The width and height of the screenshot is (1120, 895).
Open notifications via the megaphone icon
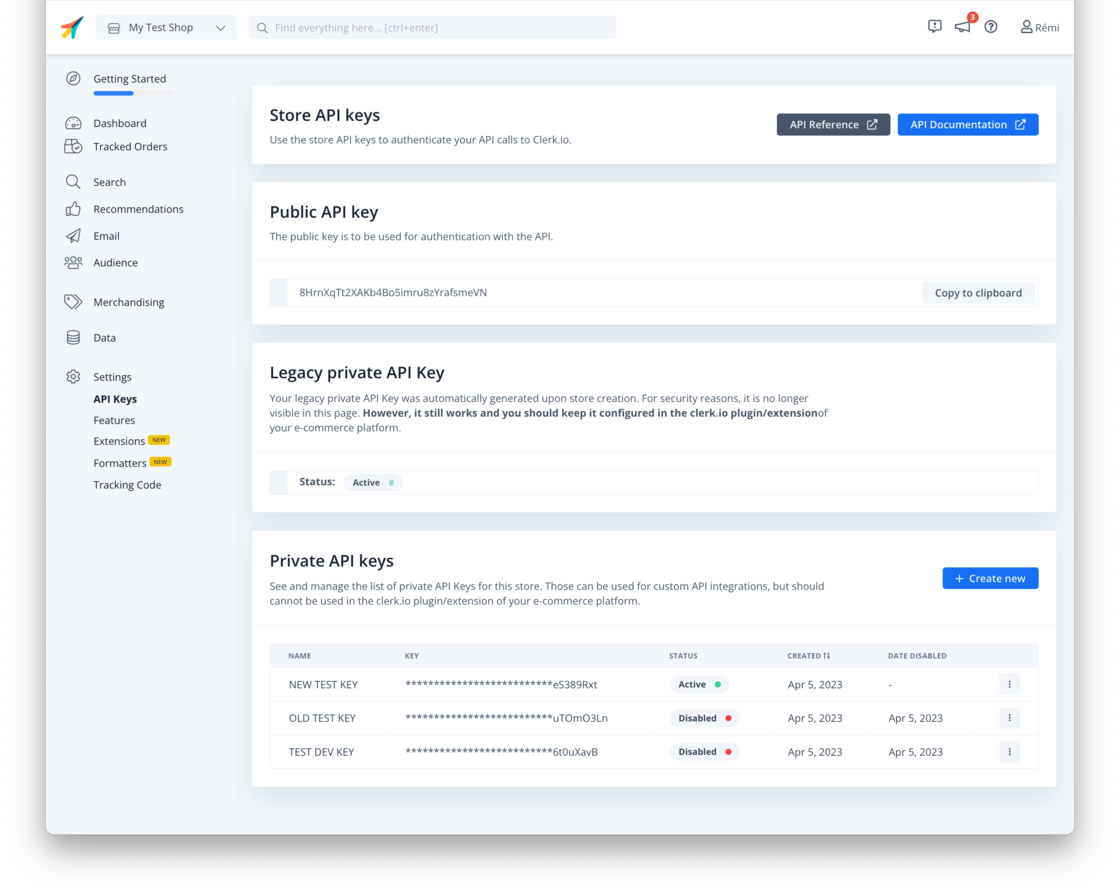click(x=962, y=27)
